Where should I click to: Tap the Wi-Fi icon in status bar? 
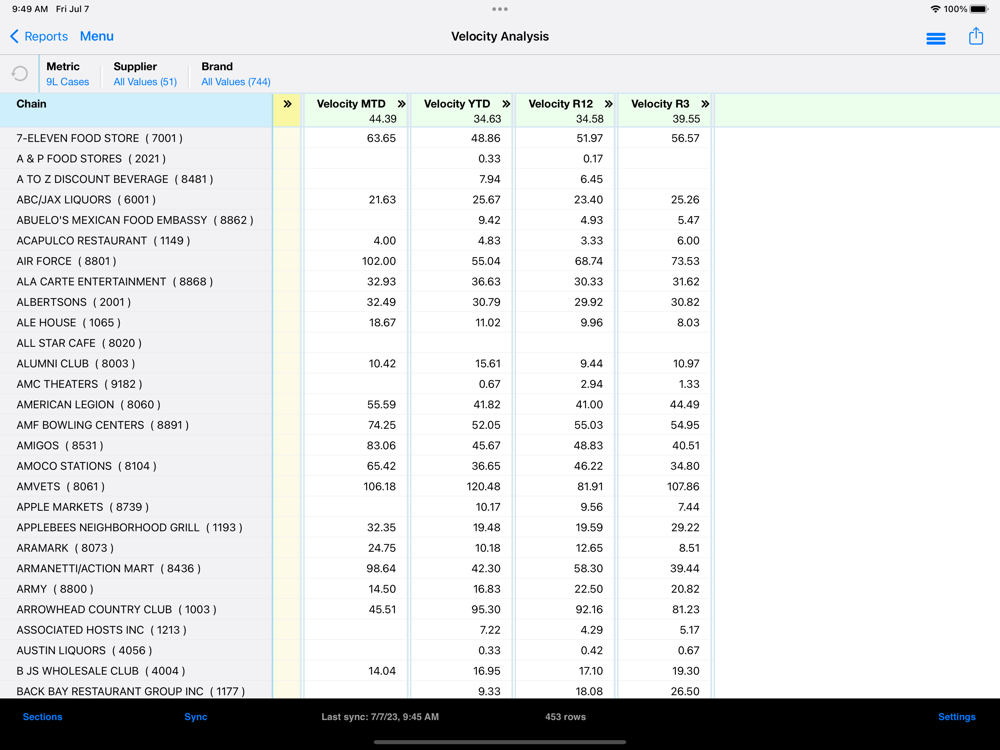(935, 9)
